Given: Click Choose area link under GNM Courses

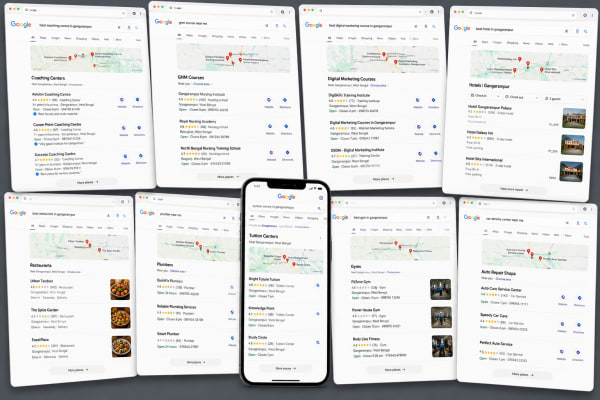Looking at the screenshot, I should tap(202, 83).
